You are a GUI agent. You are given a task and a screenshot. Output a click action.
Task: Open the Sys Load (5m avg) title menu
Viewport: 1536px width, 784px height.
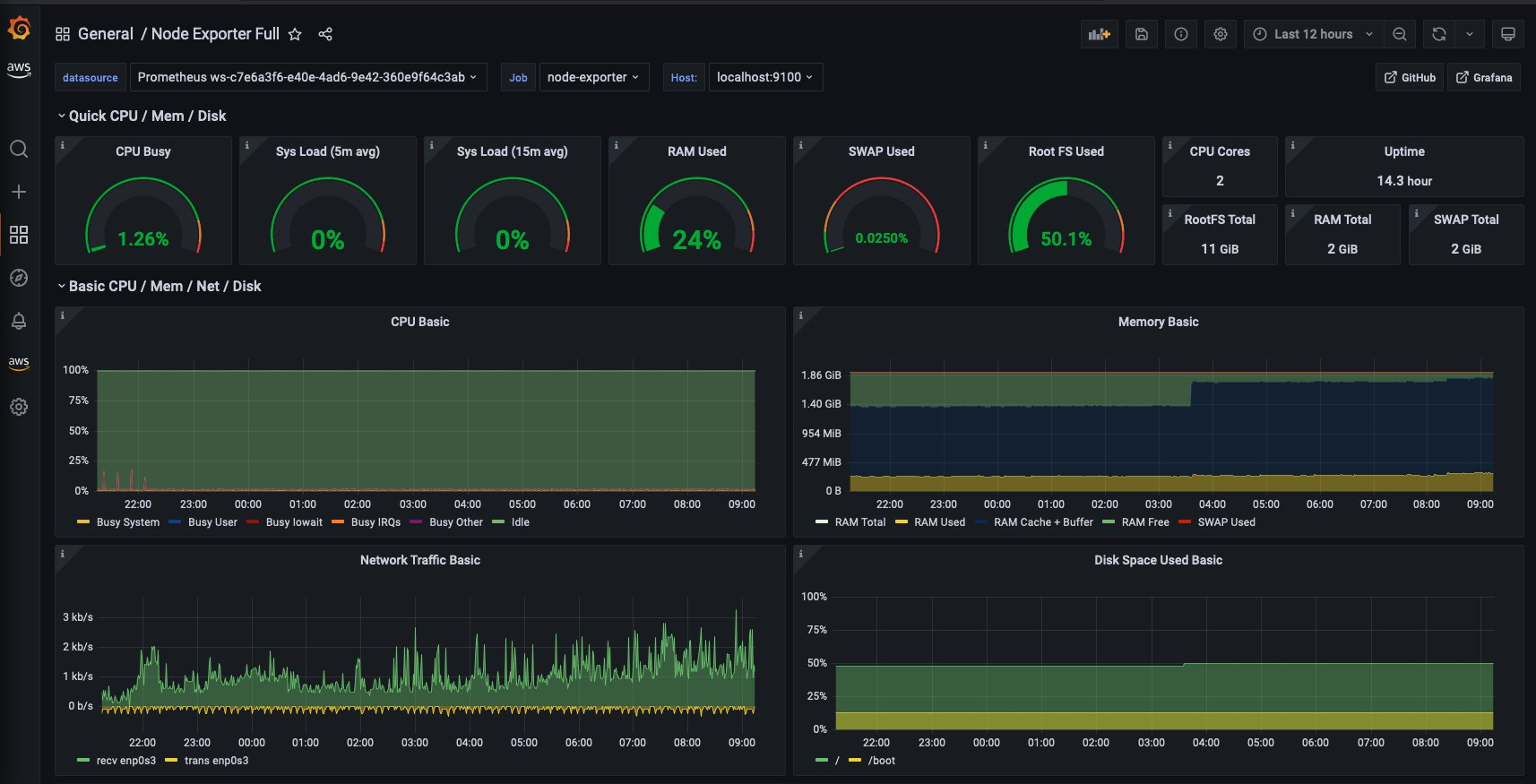tap(328, 151)
